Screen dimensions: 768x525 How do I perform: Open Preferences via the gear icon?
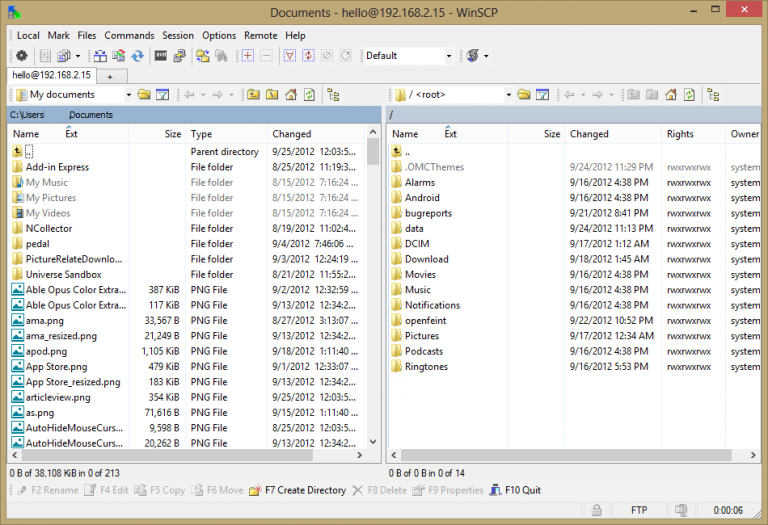tap(22, 56)
